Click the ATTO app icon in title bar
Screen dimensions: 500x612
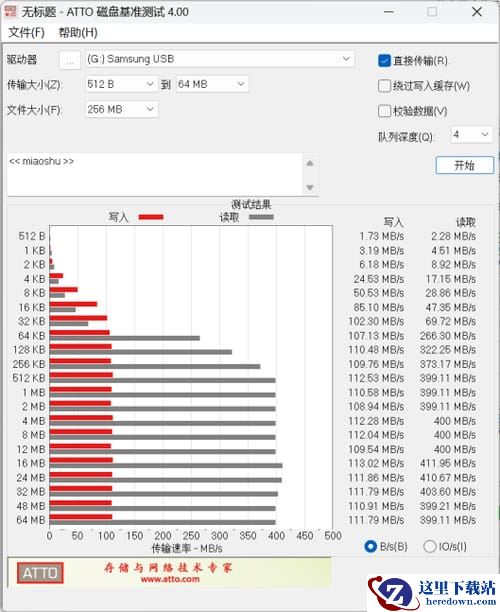point(10,11)
